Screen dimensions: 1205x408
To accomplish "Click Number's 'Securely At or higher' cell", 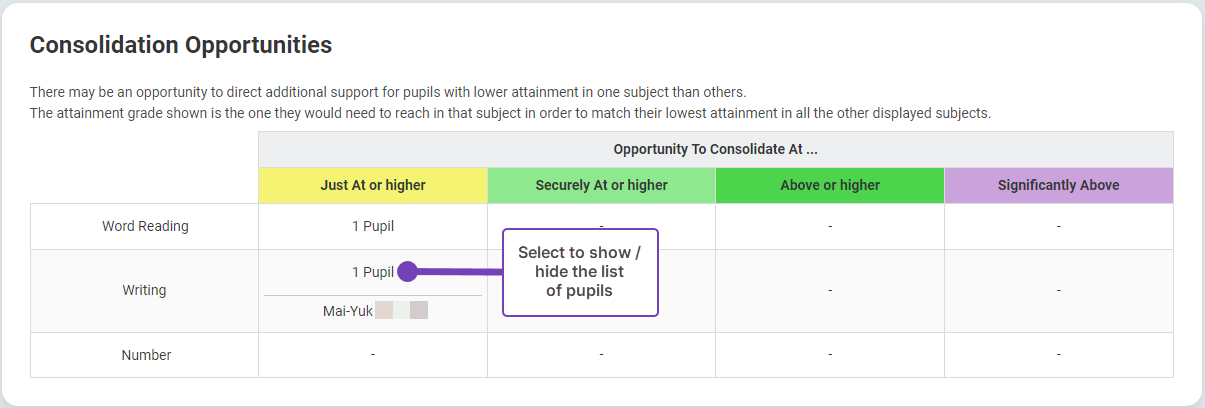I will tap(601, 355).
